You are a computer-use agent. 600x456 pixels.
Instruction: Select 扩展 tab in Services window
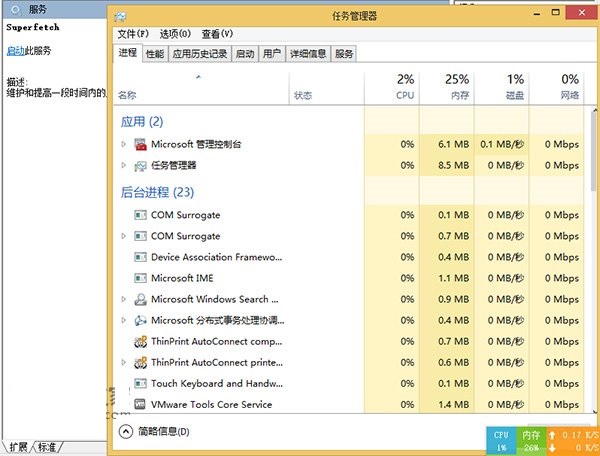coord(18,447)
